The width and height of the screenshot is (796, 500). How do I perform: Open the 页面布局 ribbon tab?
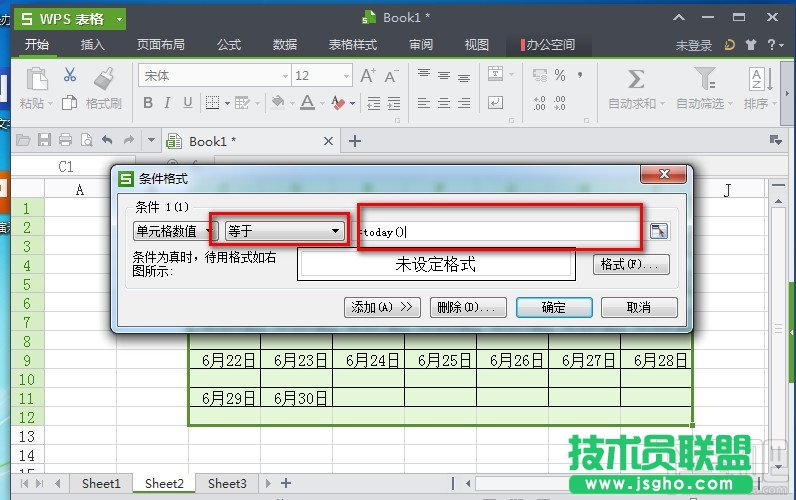point(160,45)
